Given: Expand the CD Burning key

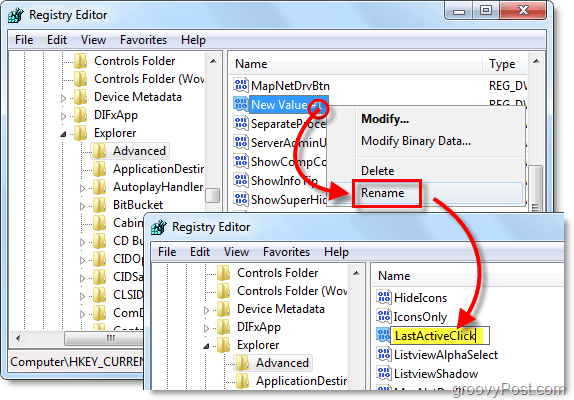Looking at the screenshot, I should coord(82,242).
